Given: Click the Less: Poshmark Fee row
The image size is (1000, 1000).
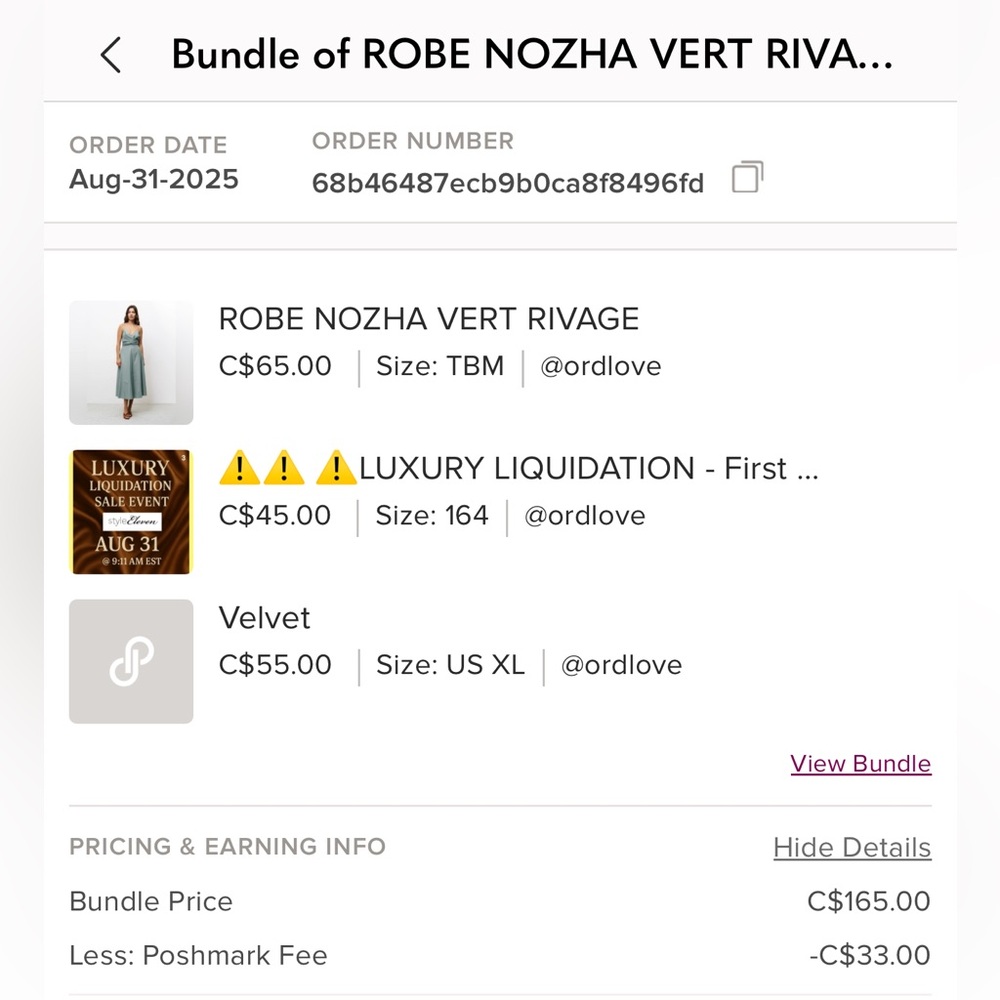Looking at the screenshot, I should click(x=500, y=955).
